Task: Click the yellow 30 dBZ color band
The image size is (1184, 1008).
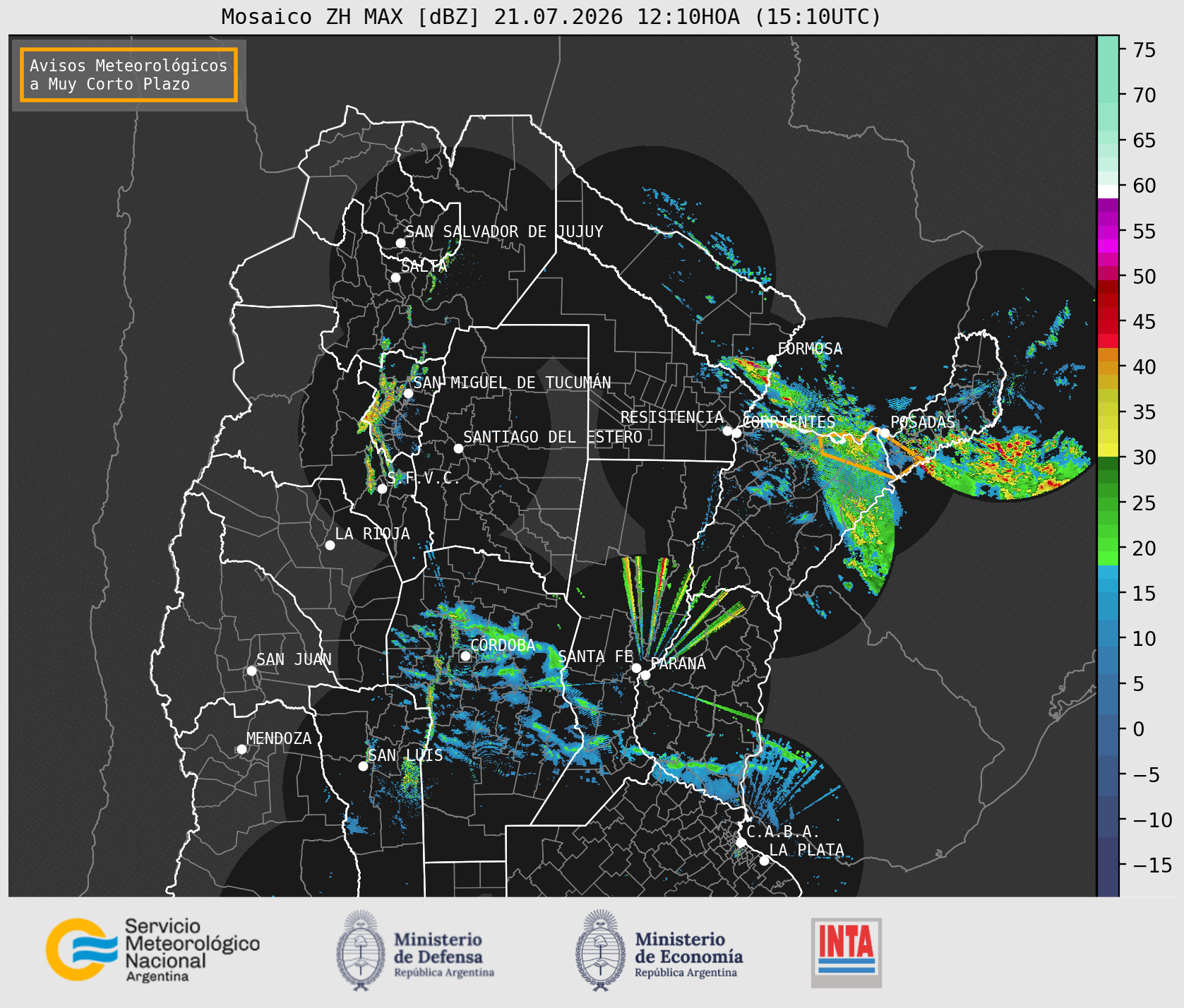Action: coord(1108,450)
